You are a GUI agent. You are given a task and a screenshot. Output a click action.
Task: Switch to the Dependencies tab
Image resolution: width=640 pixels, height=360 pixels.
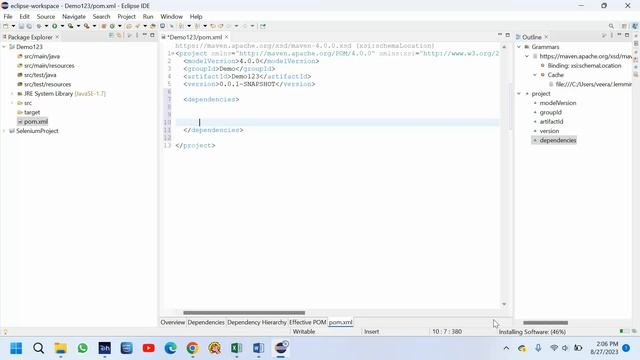(x=206, y=322)
